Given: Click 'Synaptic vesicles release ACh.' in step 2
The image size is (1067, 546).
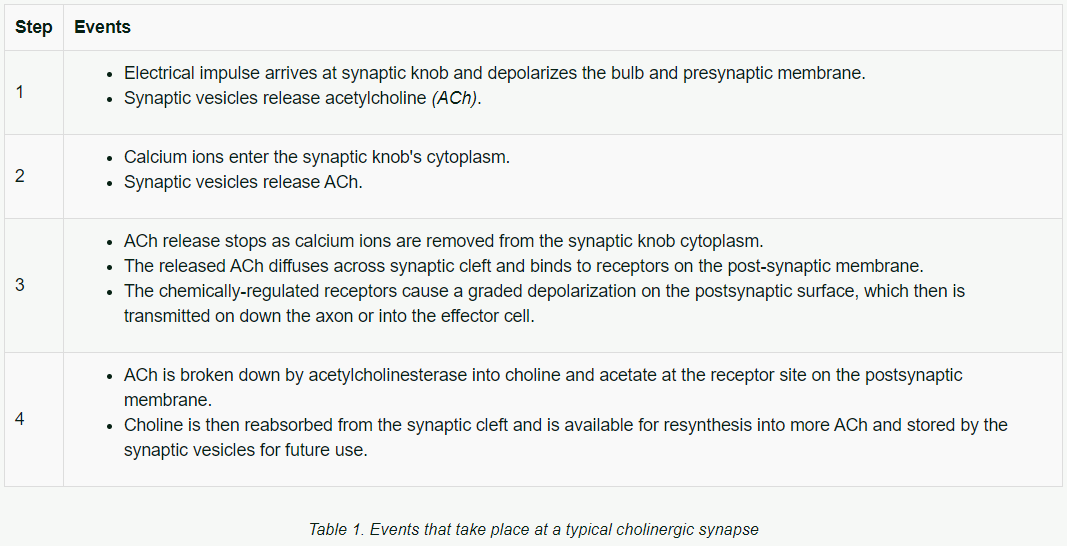Looking at the screenshot, I should [243, 182].
